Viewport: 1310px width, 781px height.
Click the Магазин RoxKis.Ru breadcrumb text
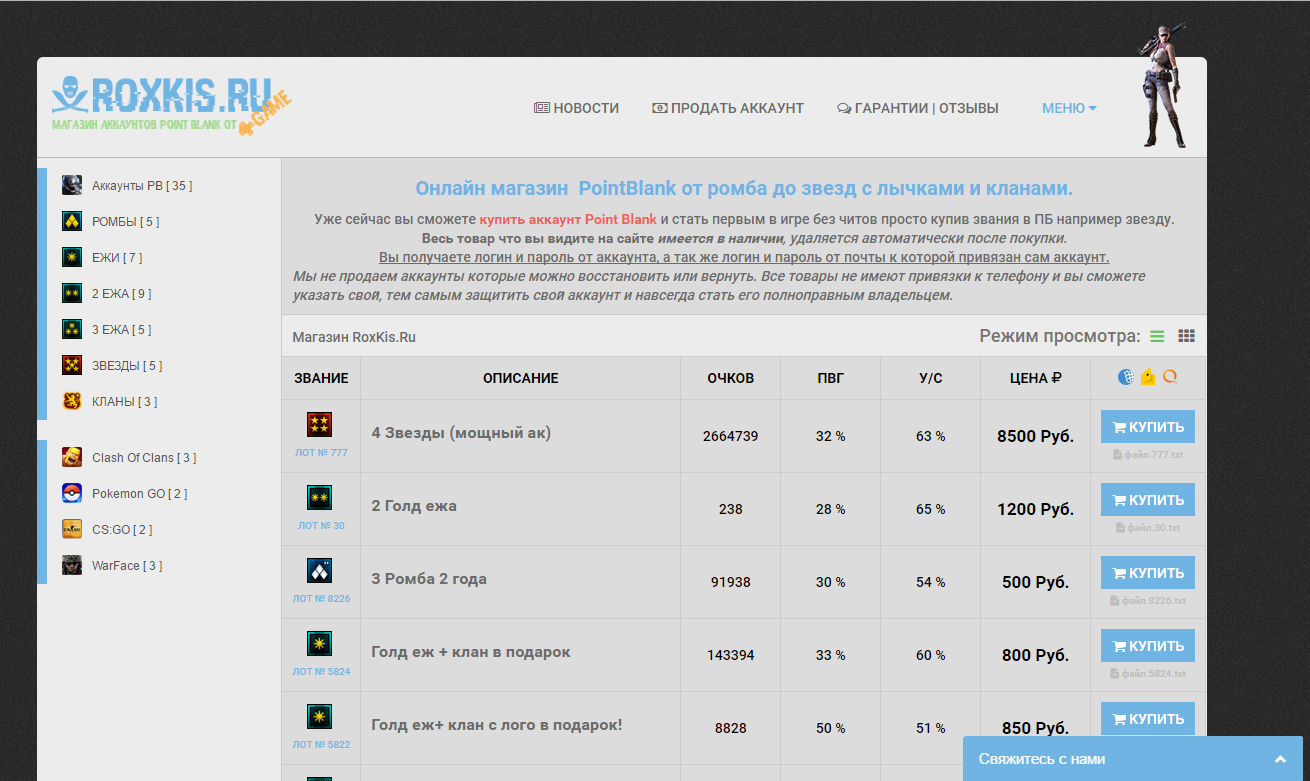click(x=354, y=337)
